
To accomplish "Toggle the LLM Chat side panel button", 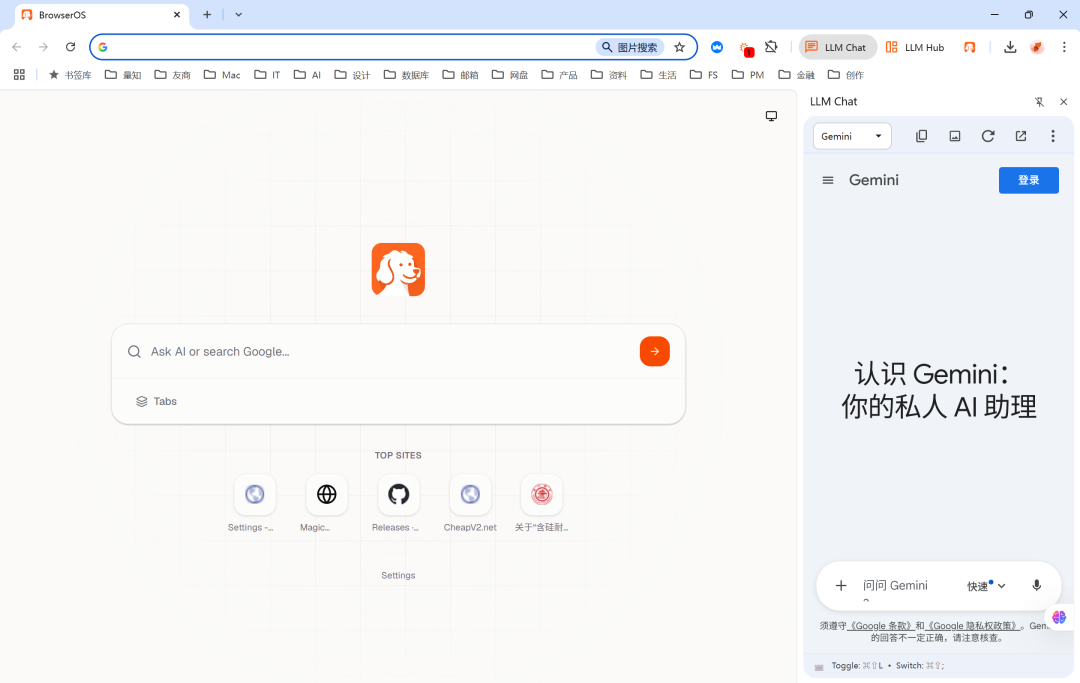I will click(x=837, y=47).
